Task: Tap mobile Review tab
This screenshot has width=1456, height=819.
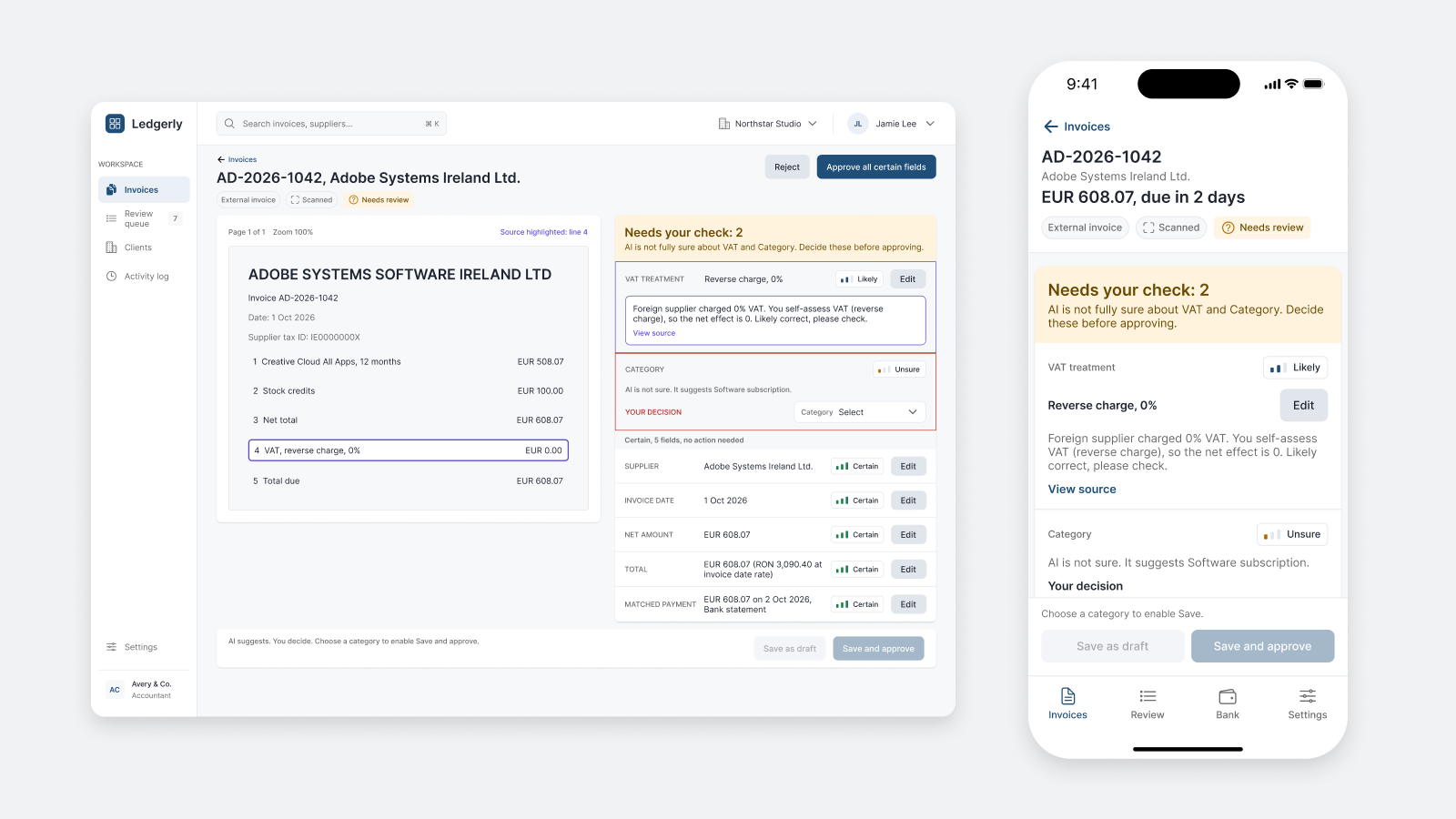Action: coord(1148,704)
